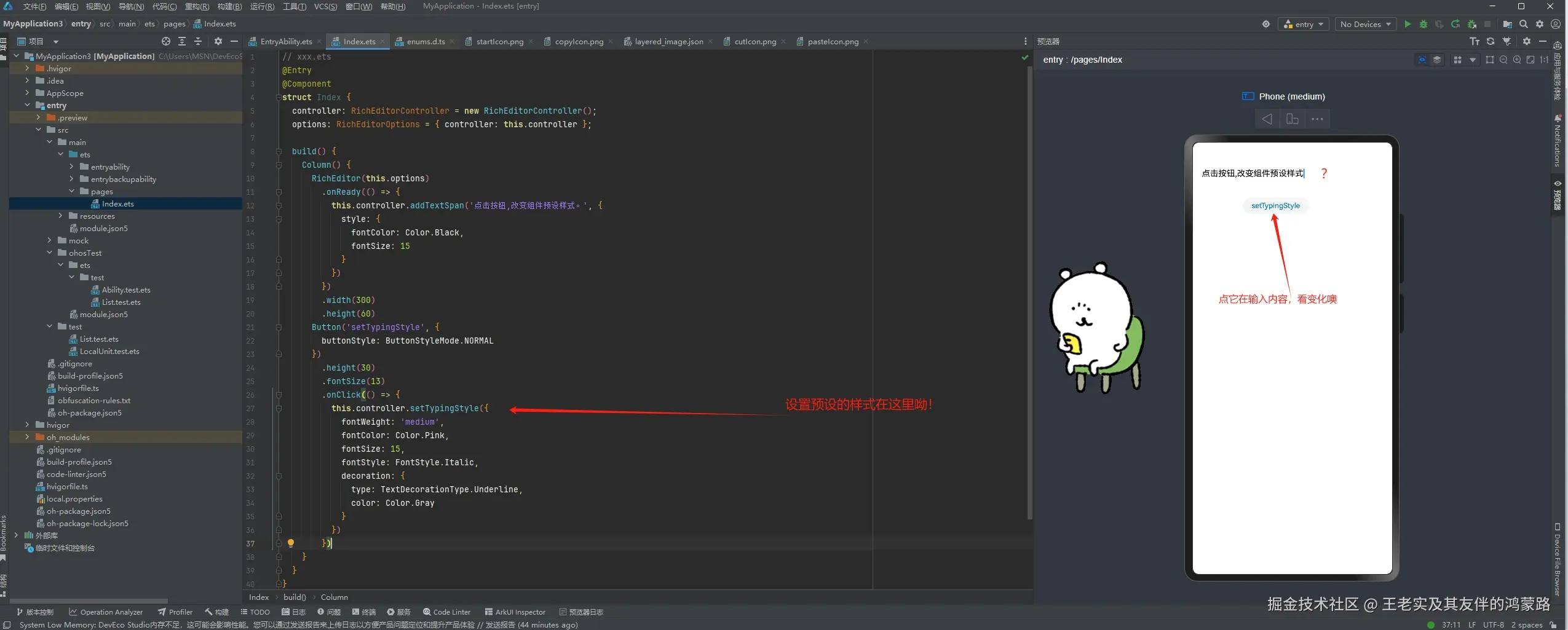Locate the opened file with the crosshair icon
This screenshot has width=1568, height=630.
166,41
